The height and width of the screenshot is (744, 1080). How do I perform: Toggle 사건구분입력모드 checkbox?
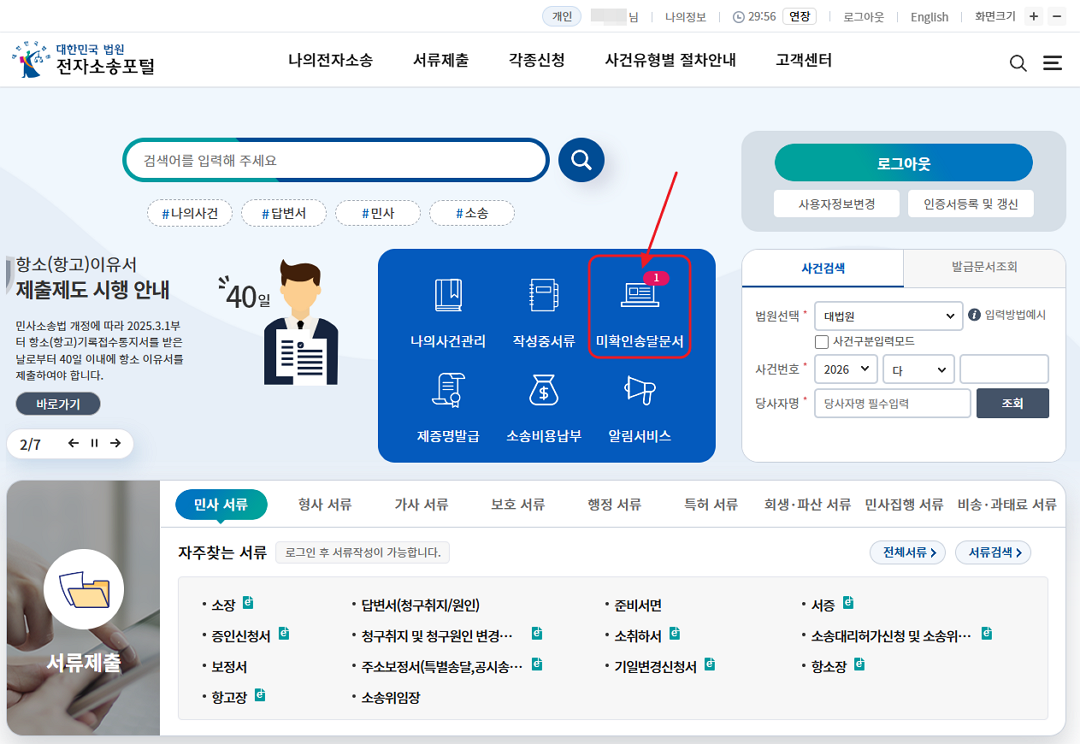click(822, 342)
